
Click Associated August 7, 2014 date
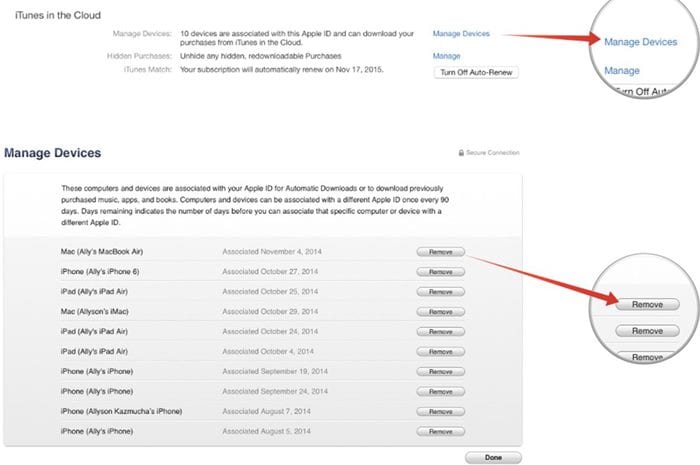(267, 411)
